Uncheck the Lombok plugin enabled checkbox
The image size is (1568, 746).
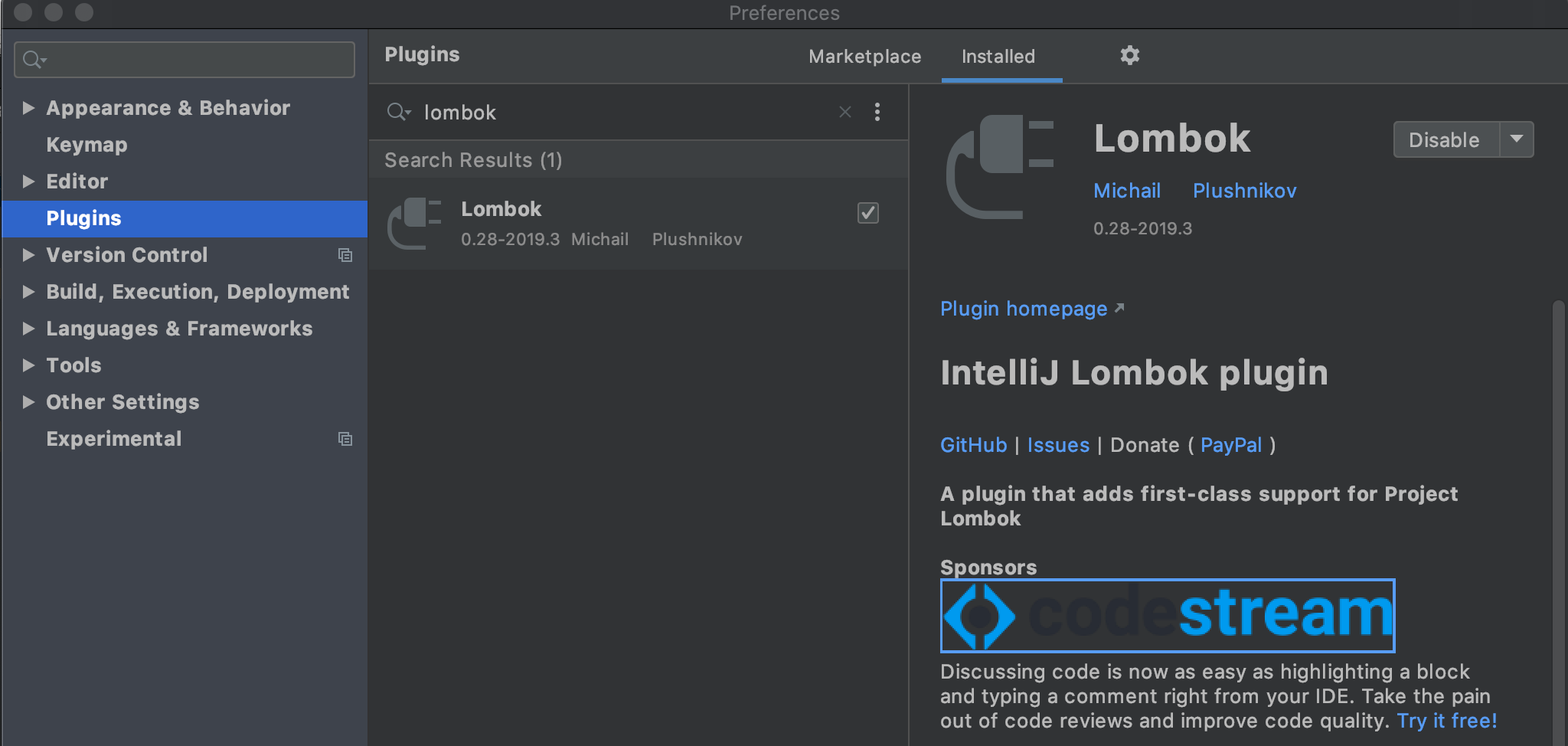click(867, 212)
